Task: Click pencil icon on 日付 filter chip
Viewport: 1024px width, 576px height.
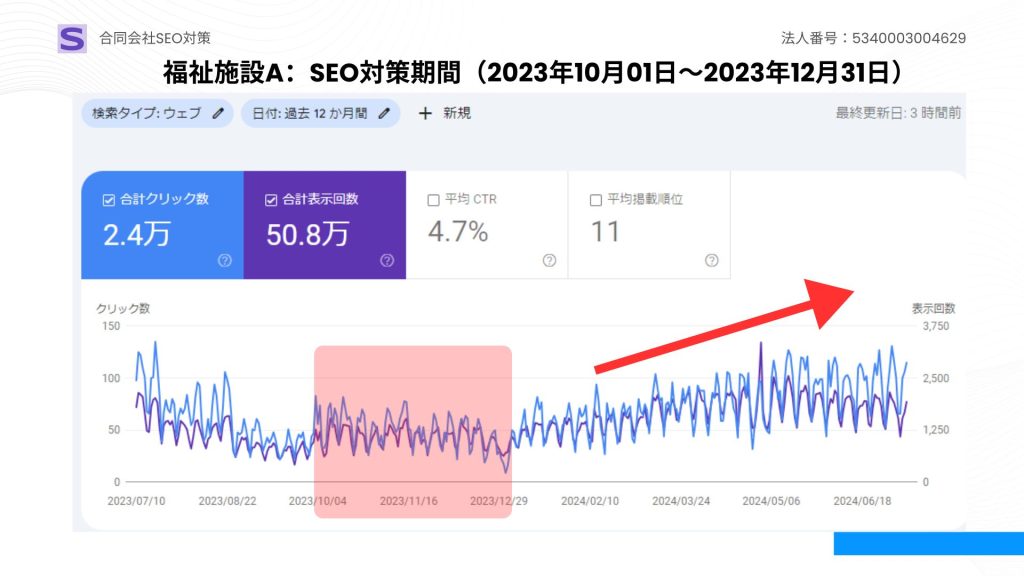Action: [385, 113]
